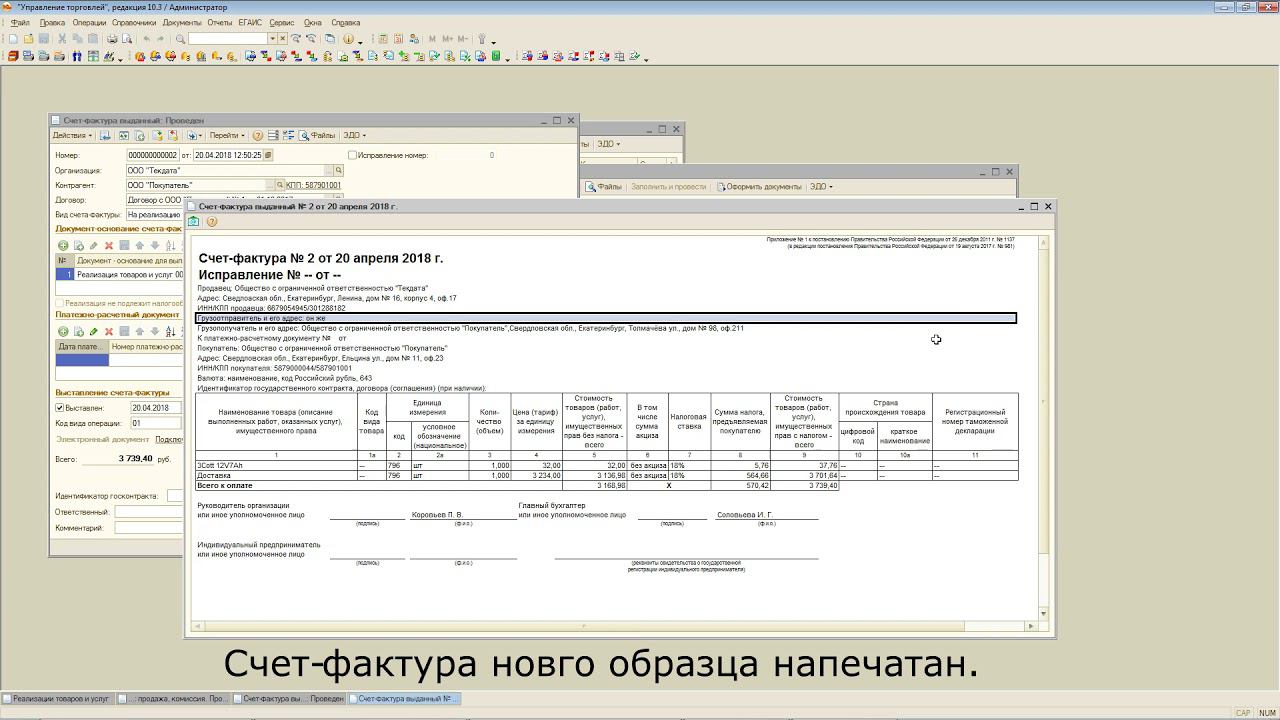This screenshot has width=1280, height=720.
Task: Click the Print preview icon in main toolbar
Action: [126, 39]
